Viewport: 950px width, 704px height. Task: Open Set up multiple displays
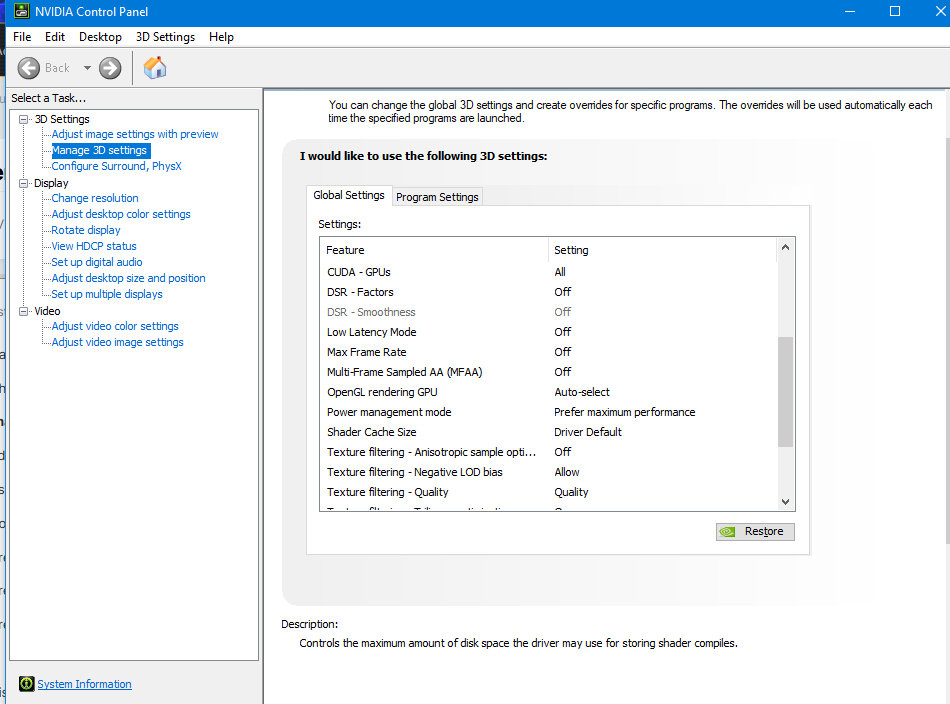coord(107,294)
